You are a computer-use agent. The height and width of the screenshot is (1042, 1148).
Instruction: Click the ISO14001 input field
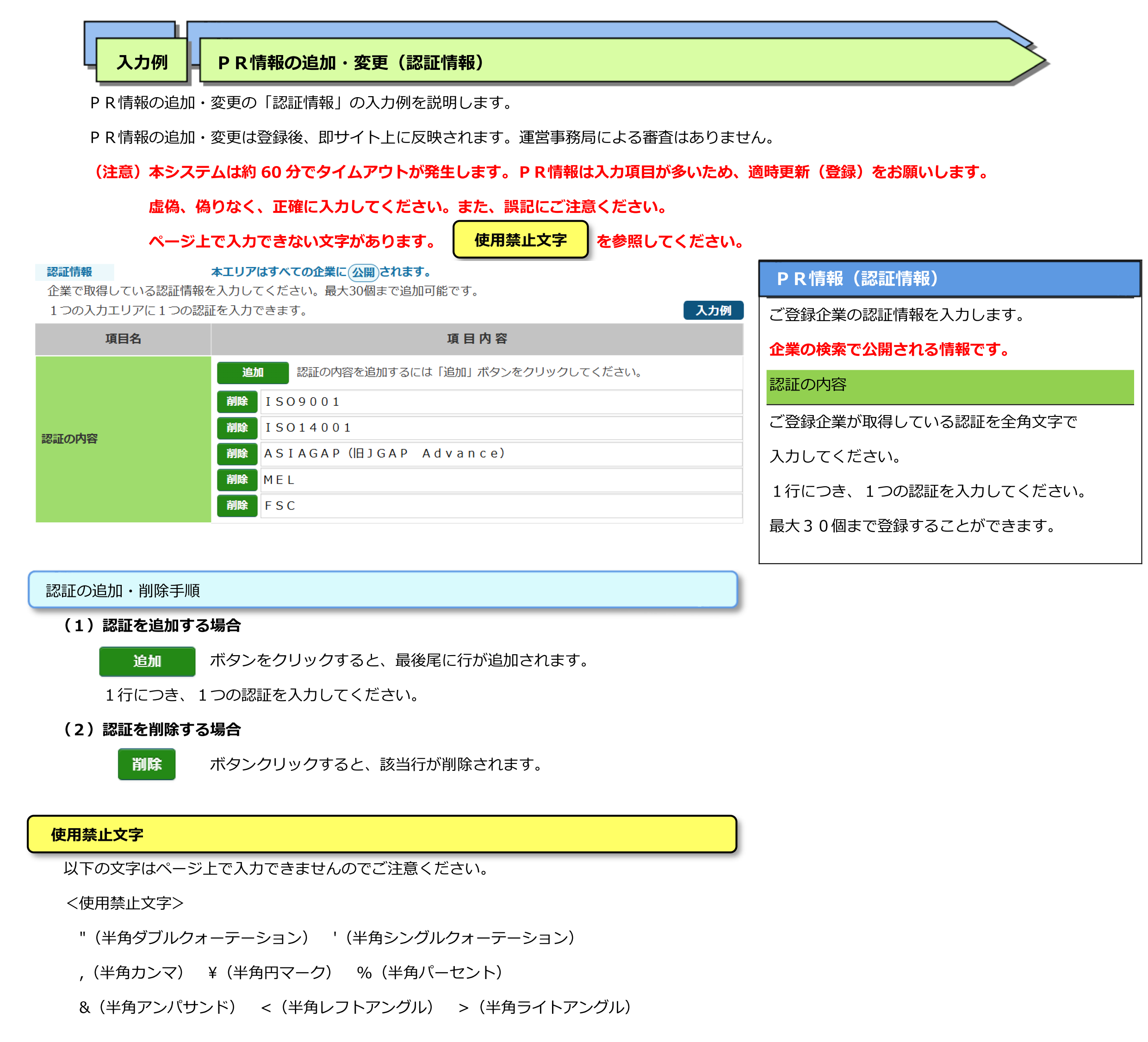click(501, 428)
